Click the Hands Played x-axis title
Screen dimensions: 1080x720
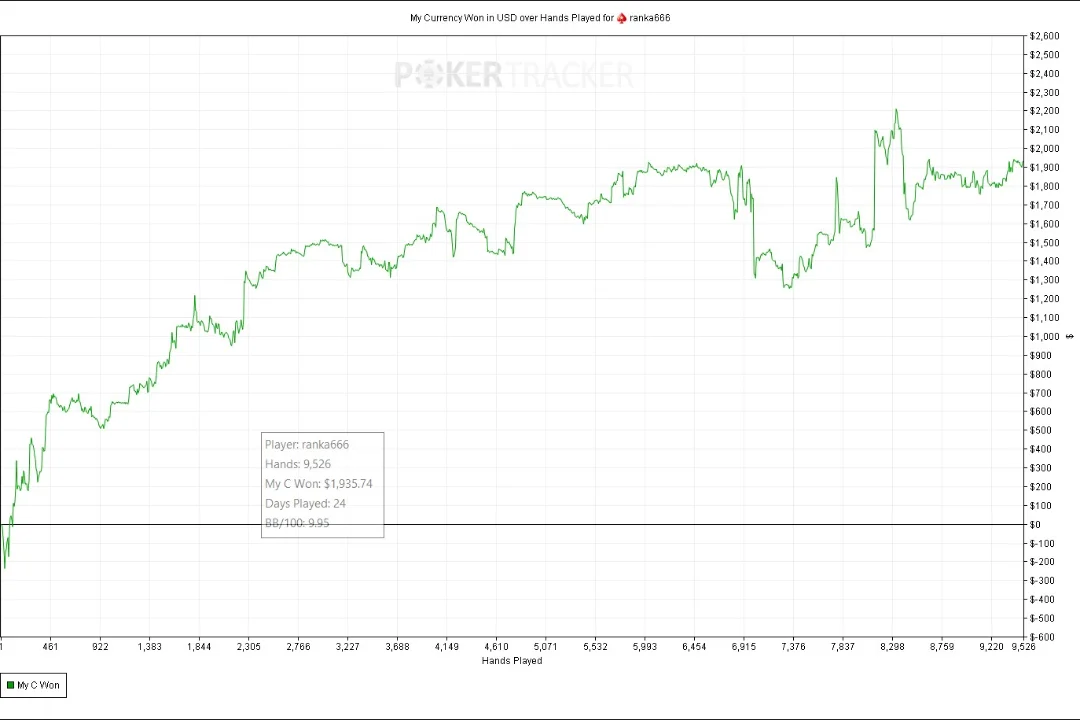(x=511, y=660)
